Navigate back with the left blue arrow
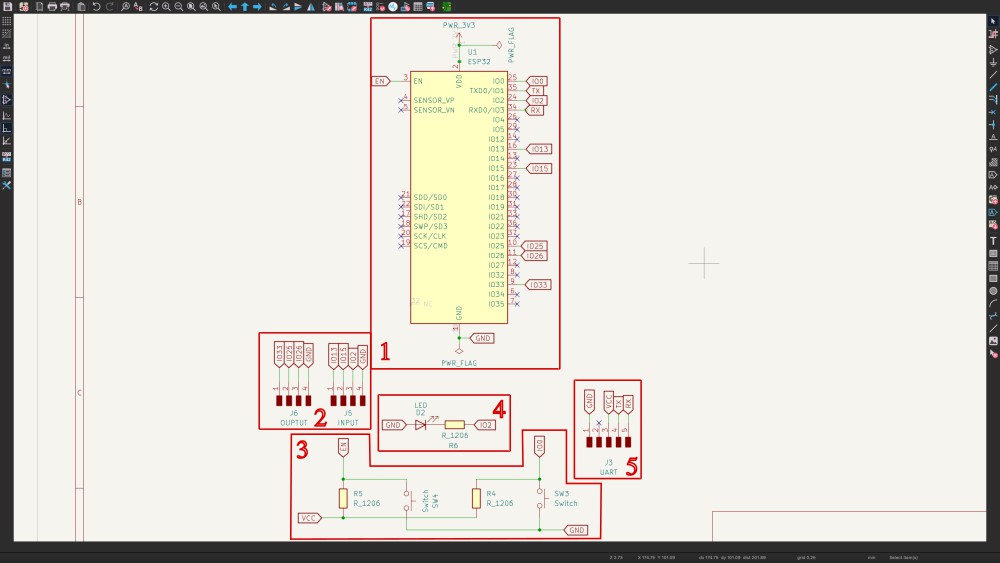The image size is (1000, 563). (x=233, y=6)
